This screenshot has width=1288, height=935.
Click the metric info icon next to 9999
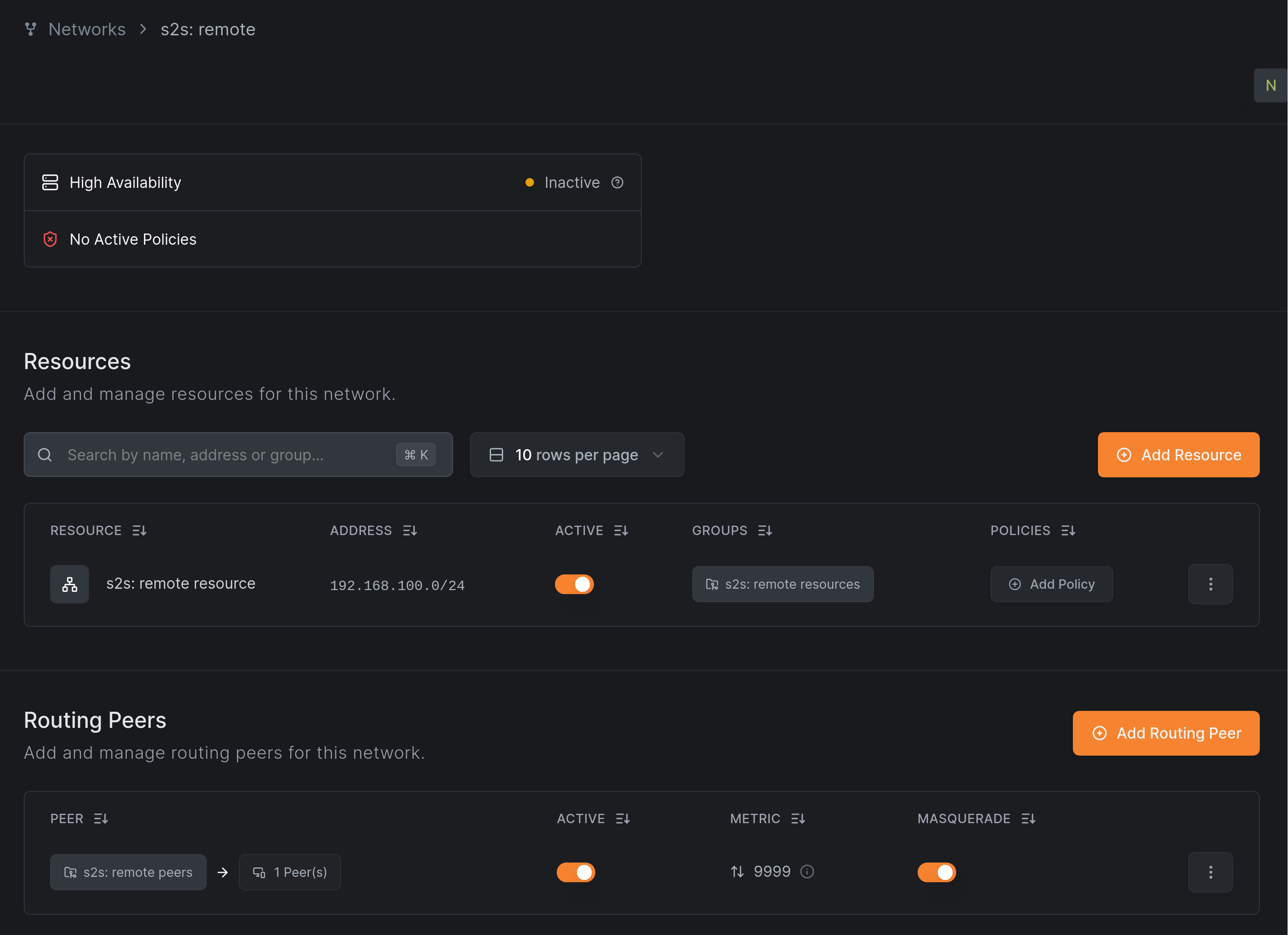click(807, 871)
